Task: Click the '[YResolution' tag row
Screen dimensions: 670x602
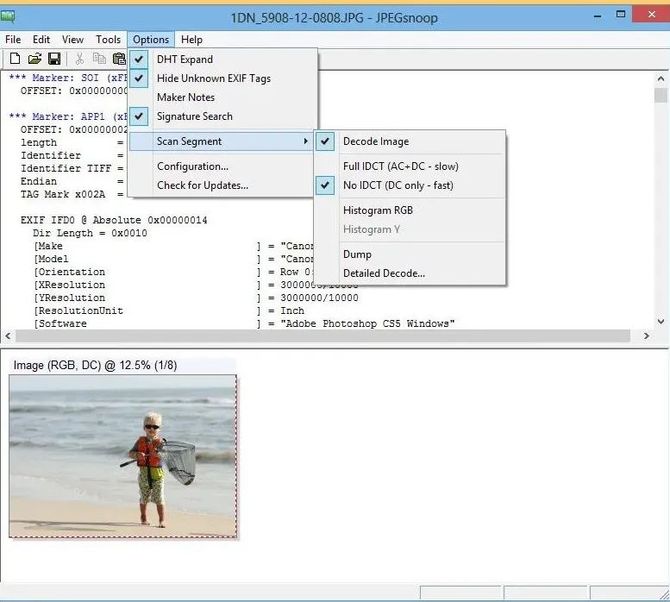Action: pyautogui.click(x=196, y=298)
